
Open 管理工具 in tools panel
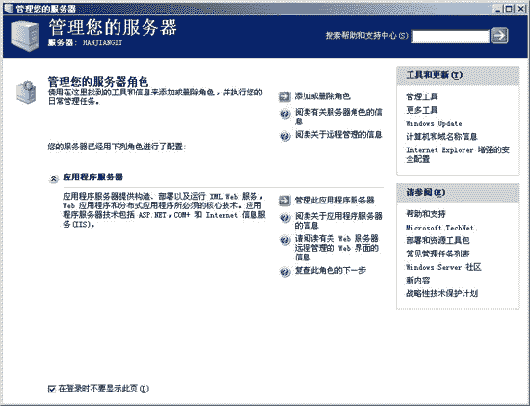tap(422, 97)
